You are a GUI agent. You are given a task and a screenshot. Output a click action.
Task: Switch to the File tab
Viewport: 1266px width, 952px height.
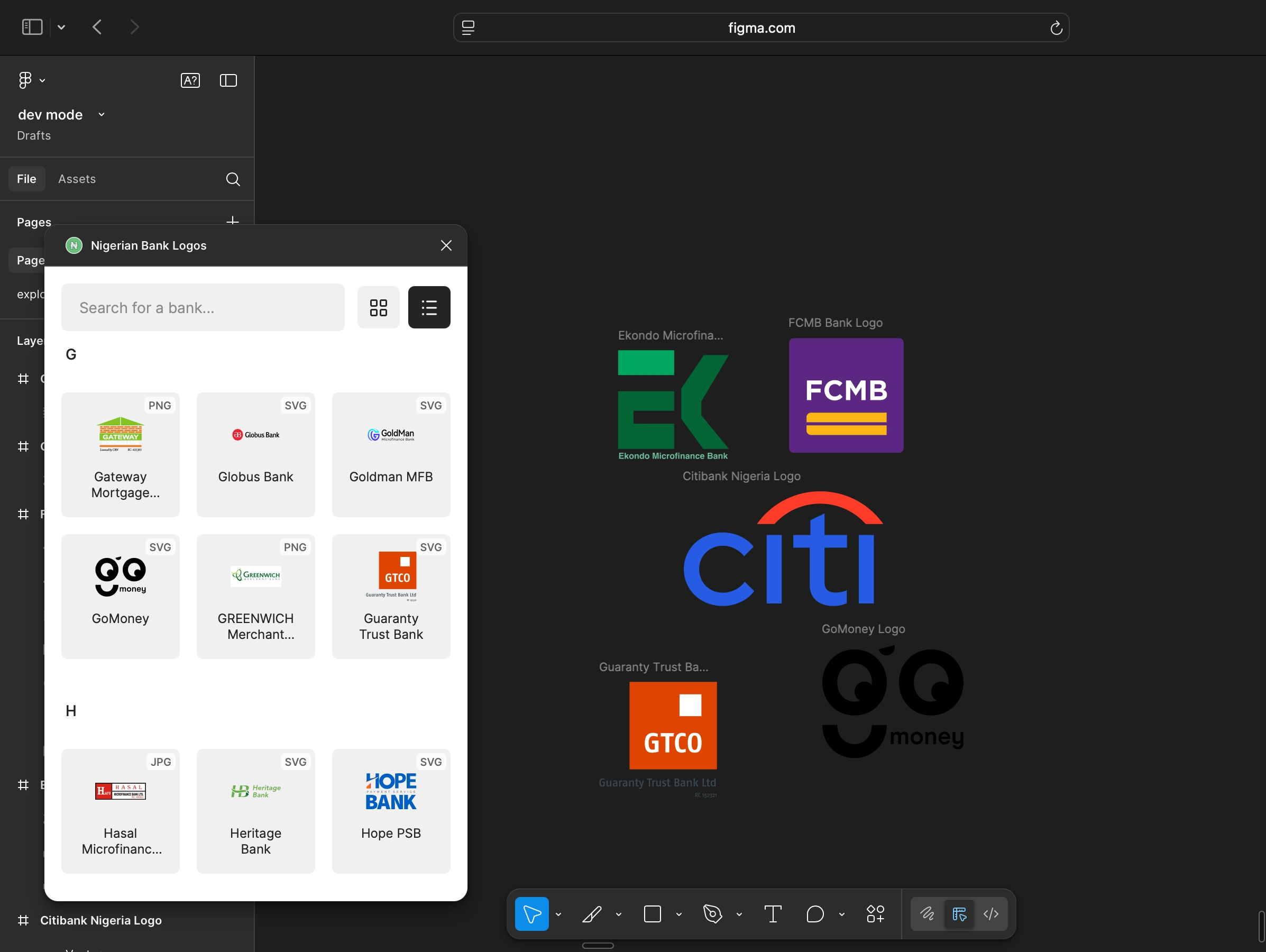tap(26, 179)
